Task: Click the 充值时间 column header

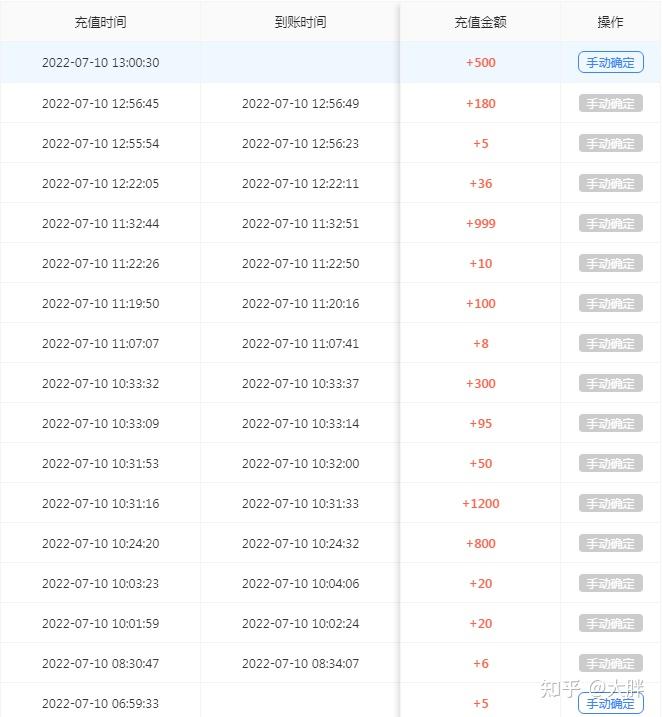Action: point(100,22)
